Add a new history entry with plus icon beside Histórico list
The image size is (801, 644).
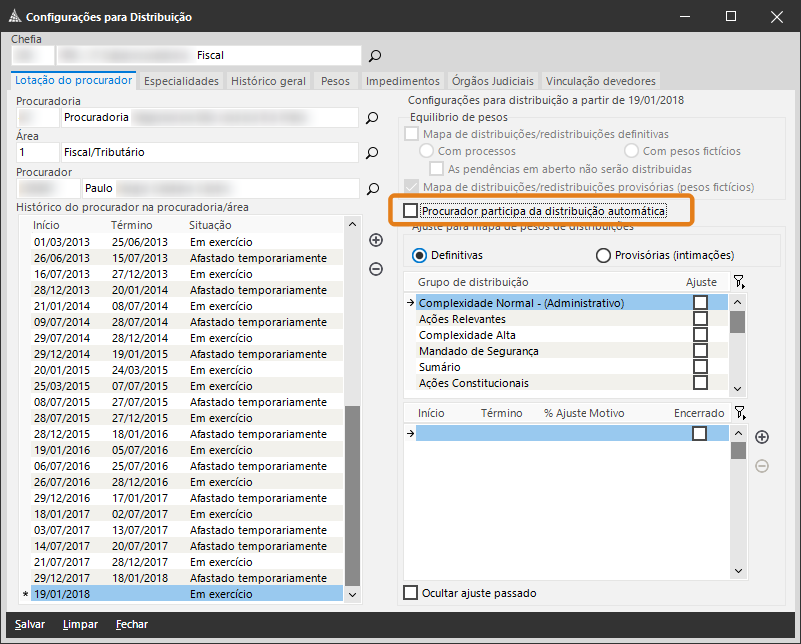tap(376, 240)
